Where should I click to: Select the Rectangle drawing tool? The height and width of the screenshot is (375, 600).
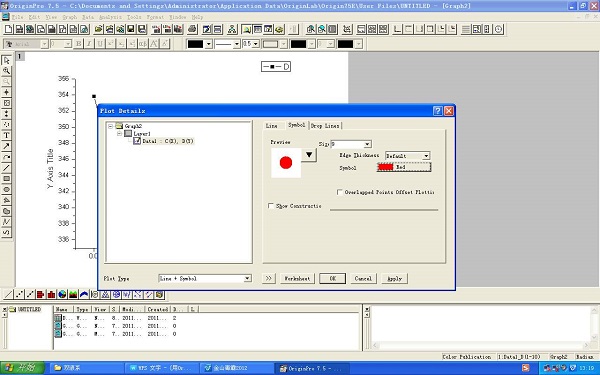point(6,179)
